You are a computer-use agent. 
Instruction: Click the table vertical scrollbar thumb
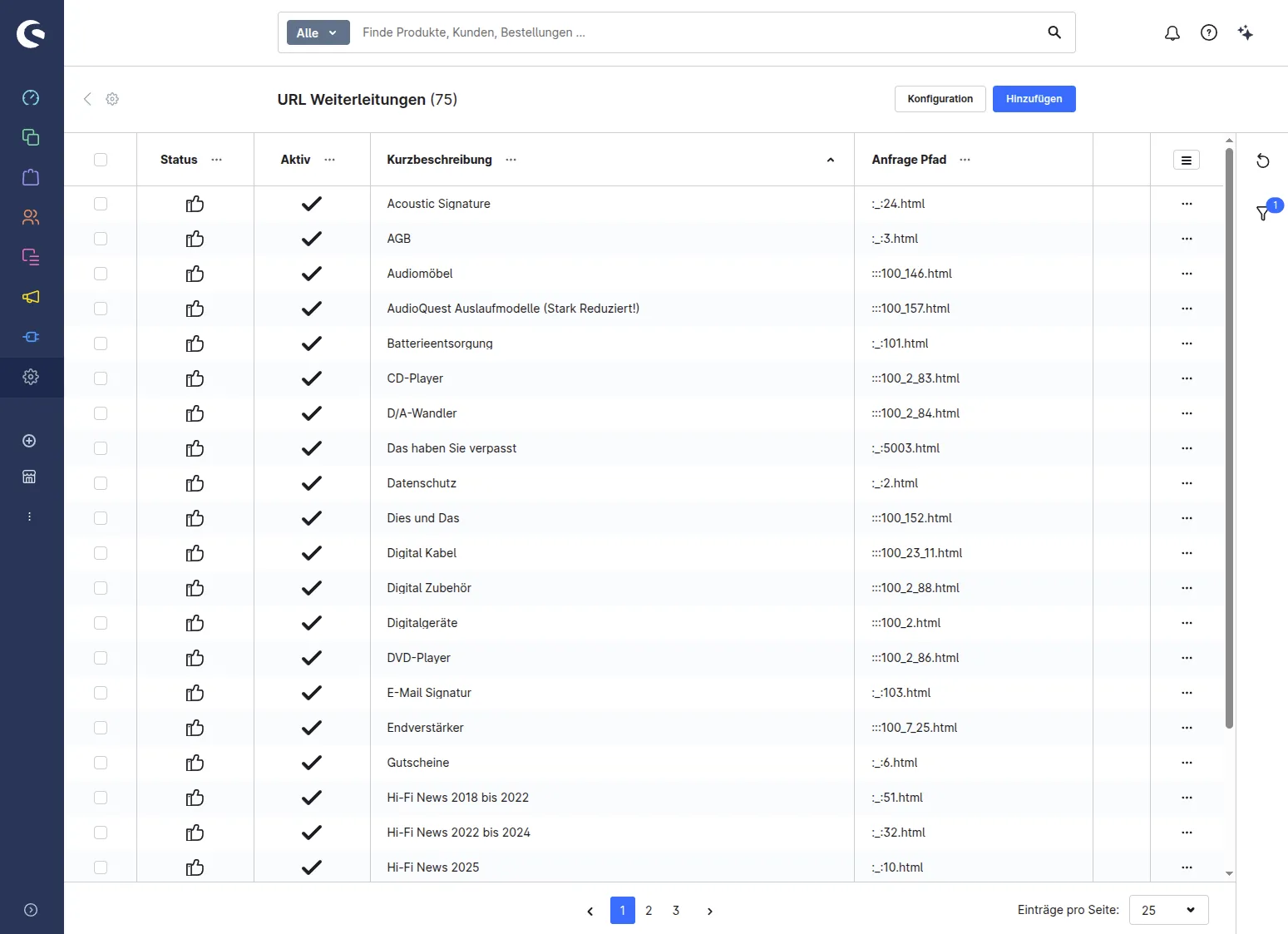coord(1229,438)
